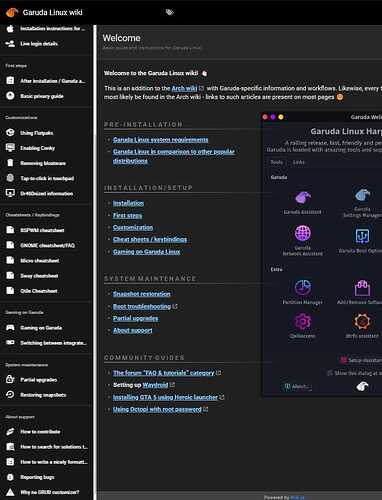Click the Apple icon for installation instructions
Screen dimensions: 382x500
(x=10, y=29)
